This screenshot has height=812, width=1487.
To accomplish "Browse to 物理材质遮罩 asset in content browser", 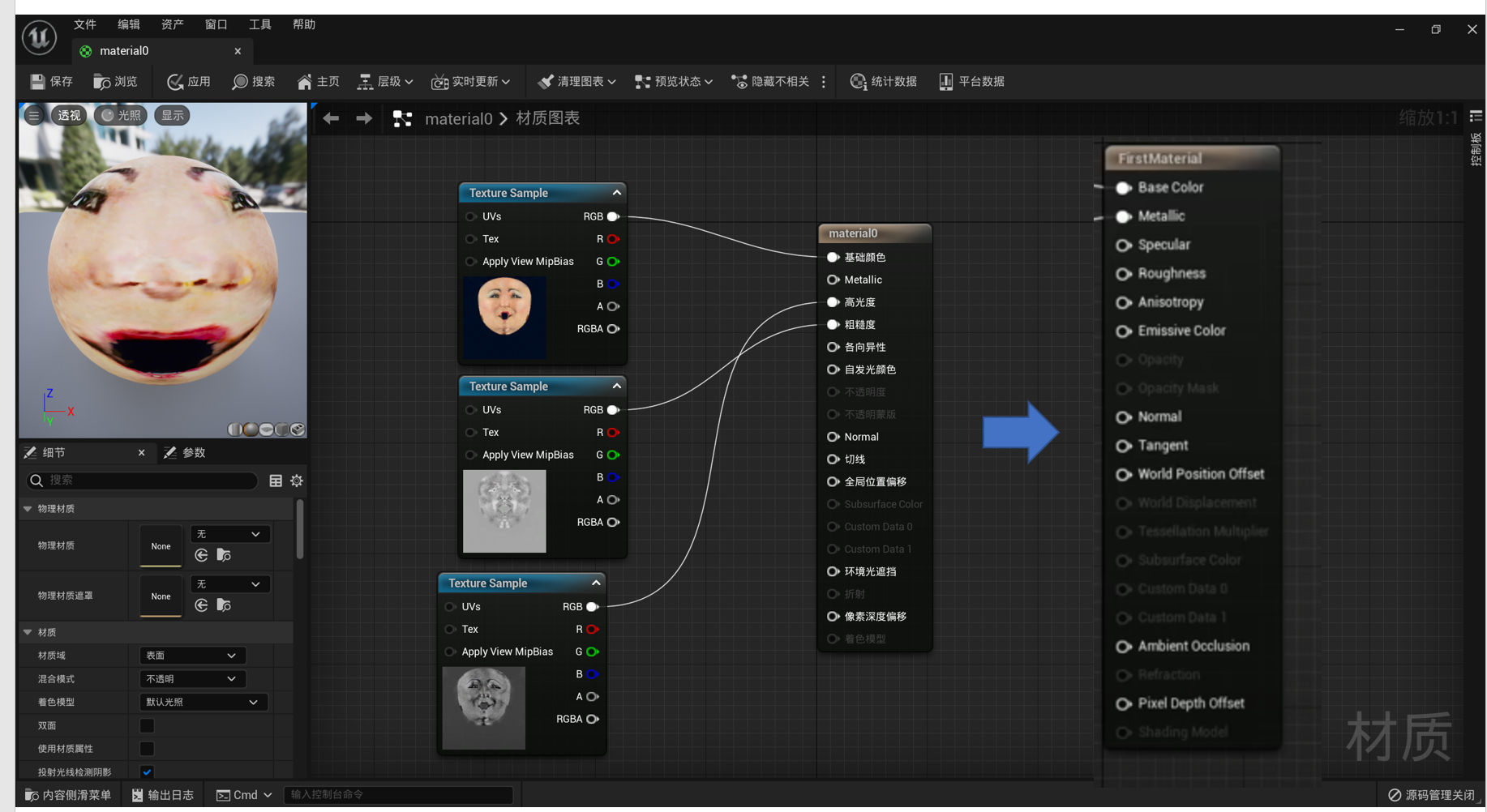I will pos(224,605).
